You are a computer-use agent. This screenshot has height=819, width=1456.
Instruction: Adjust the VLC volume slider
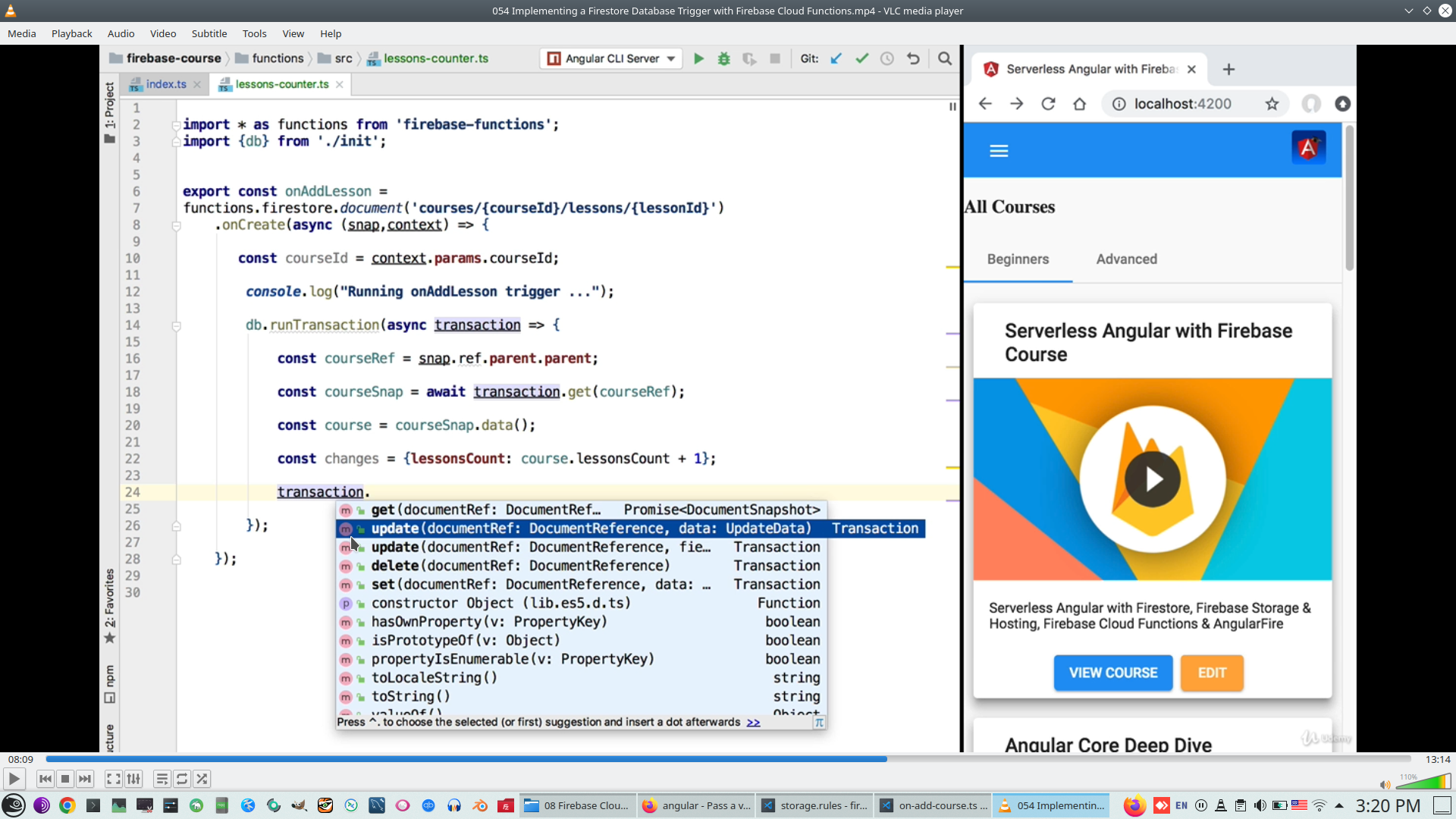1422,781
